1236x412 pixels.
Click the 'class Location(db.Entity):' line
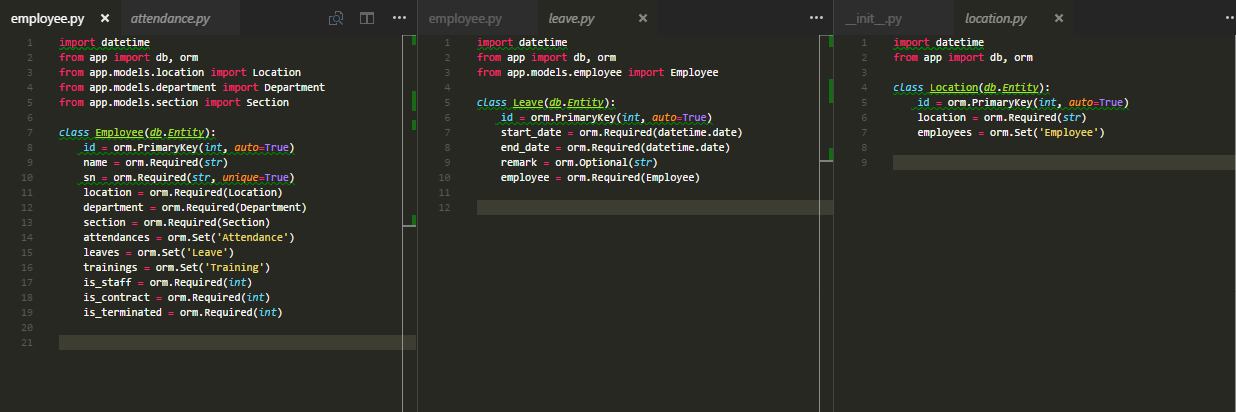971,87
